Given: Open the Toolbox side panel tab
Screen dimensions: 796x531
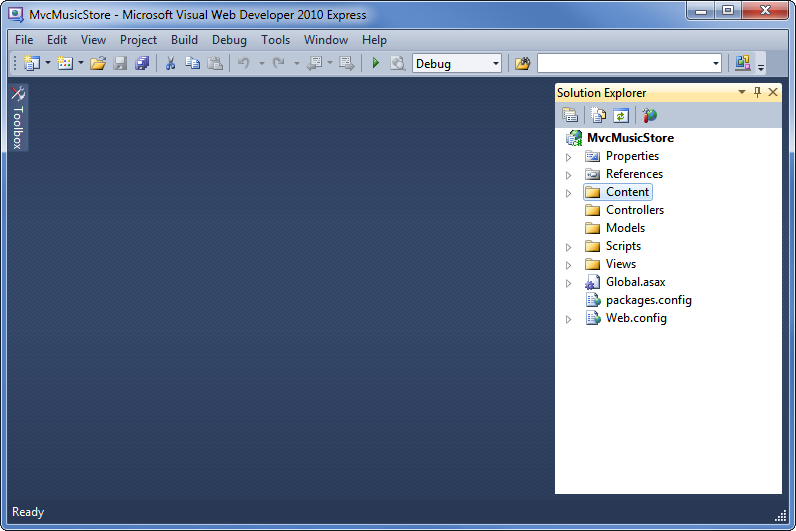Looking at the screenshot, I should pyautogui.click(x=17, y=118).
